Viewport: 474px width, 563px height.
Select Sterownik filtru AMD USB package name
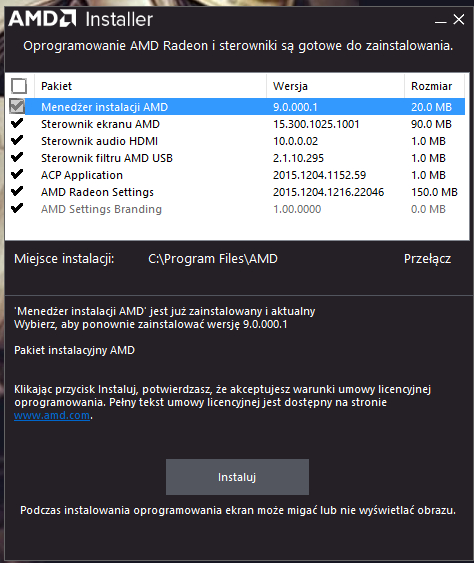(x=107, y=158)
